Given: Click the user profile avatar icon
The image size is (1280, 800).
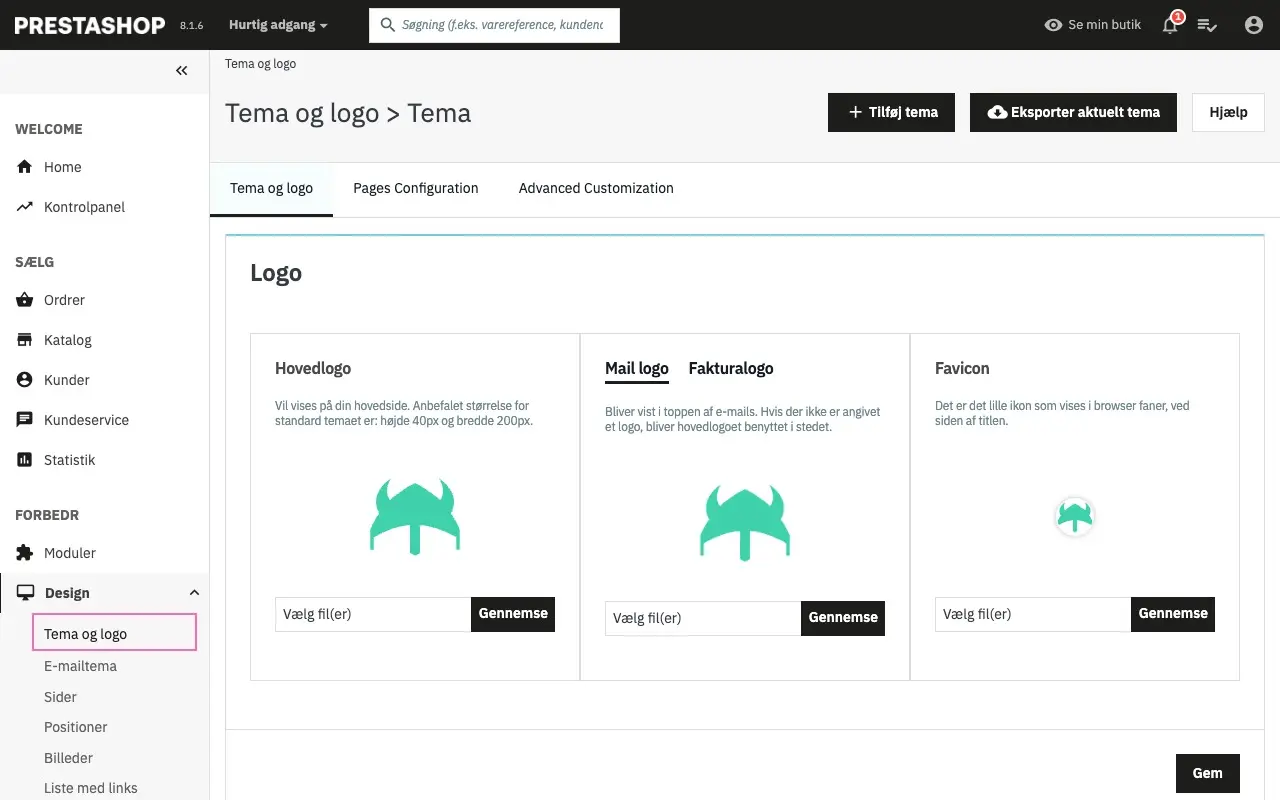Looking at the screenshot, I should pyautogui.click(x=1253, y=25).
